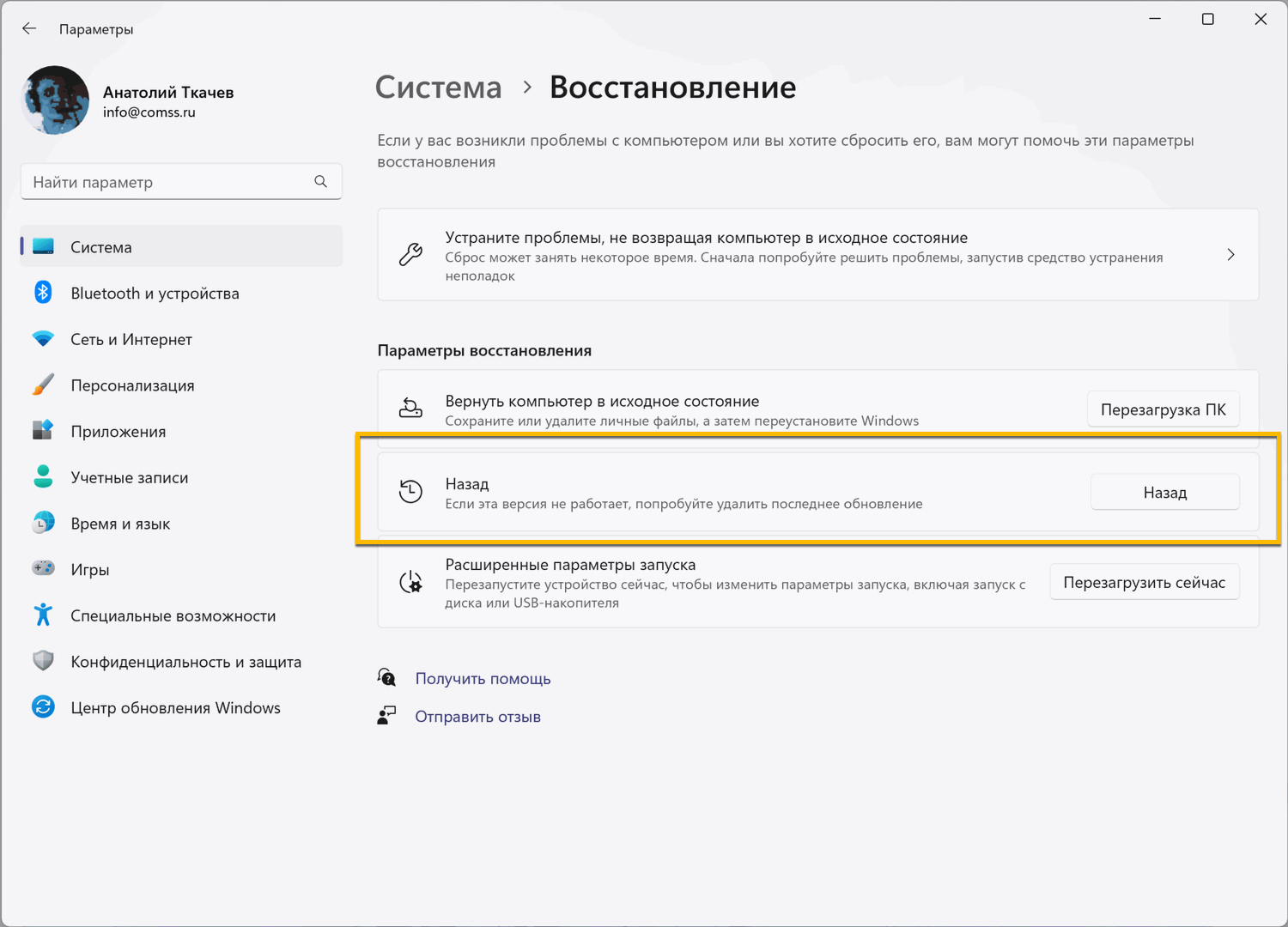Select Время и язык in sidebar
This screenshot has height=927, width=1288.
(x=120, y=524)
